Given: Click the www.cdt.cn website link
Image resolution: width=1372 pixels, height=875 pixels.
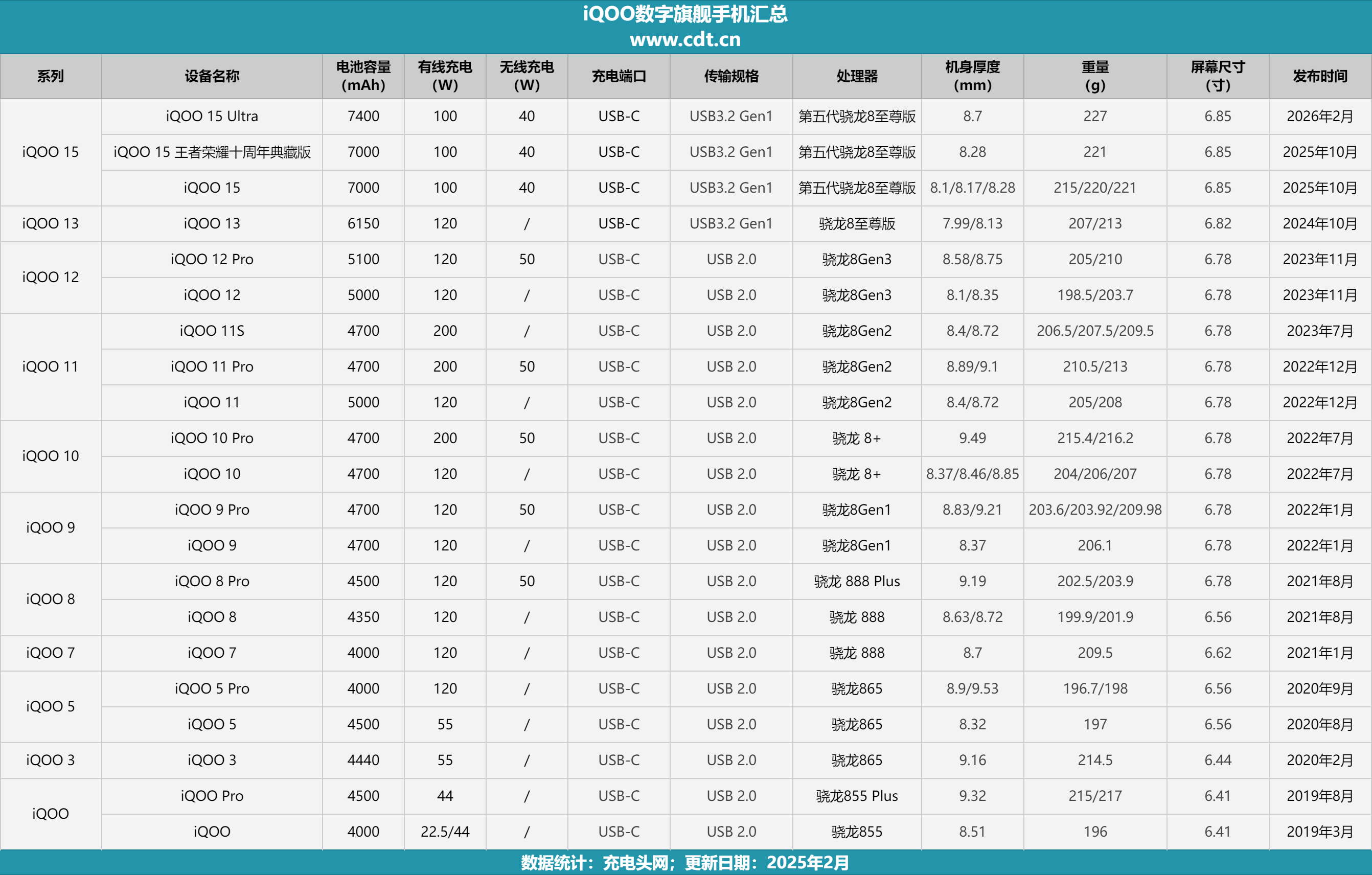Looking at the screenshot, I should tap(685, 39).
